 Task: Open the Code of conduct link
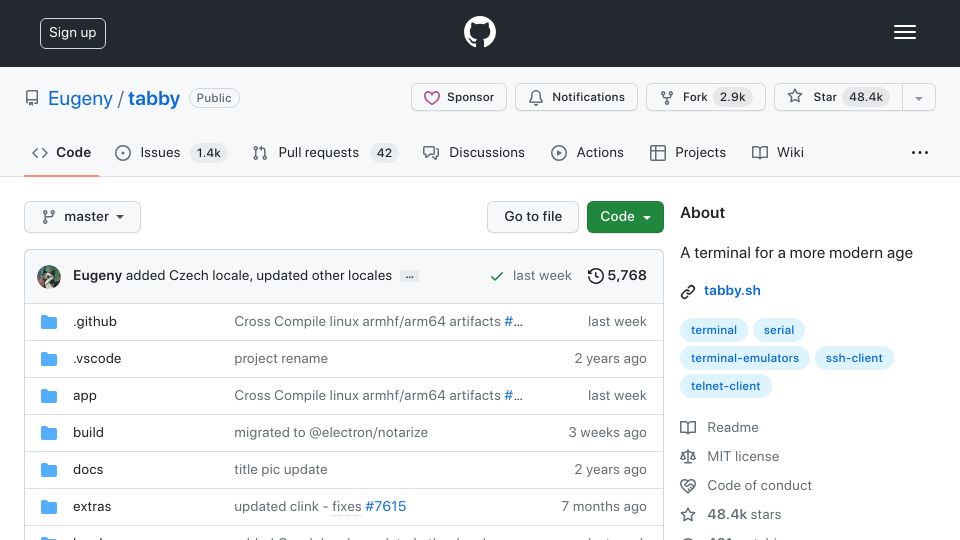pyautogui.click(x=759, y=486)
